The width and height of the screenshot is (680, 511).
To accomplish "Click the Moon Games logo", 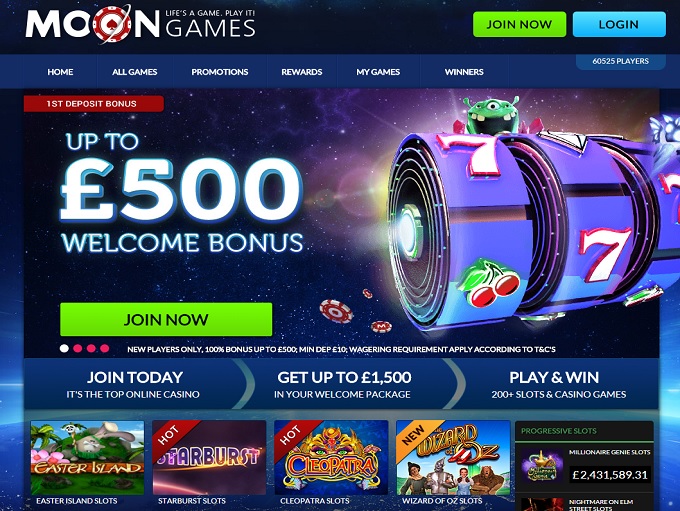I will pos(141,25).
